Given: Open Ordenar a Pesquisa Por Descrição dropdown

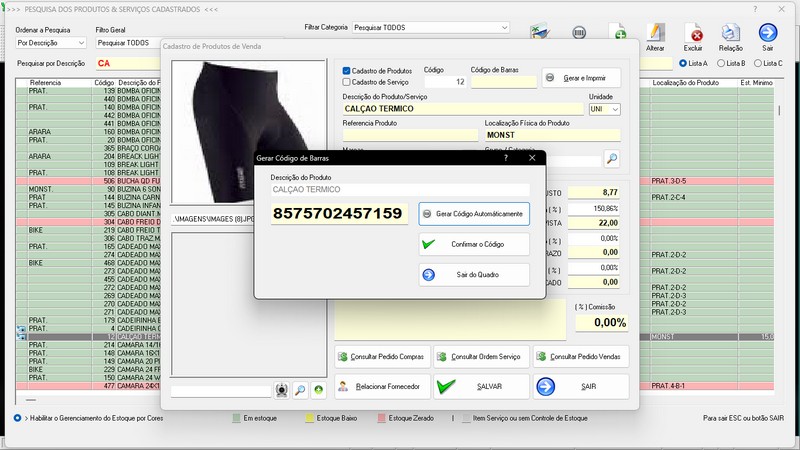Looking at the screenshot, I should point(51,43).
